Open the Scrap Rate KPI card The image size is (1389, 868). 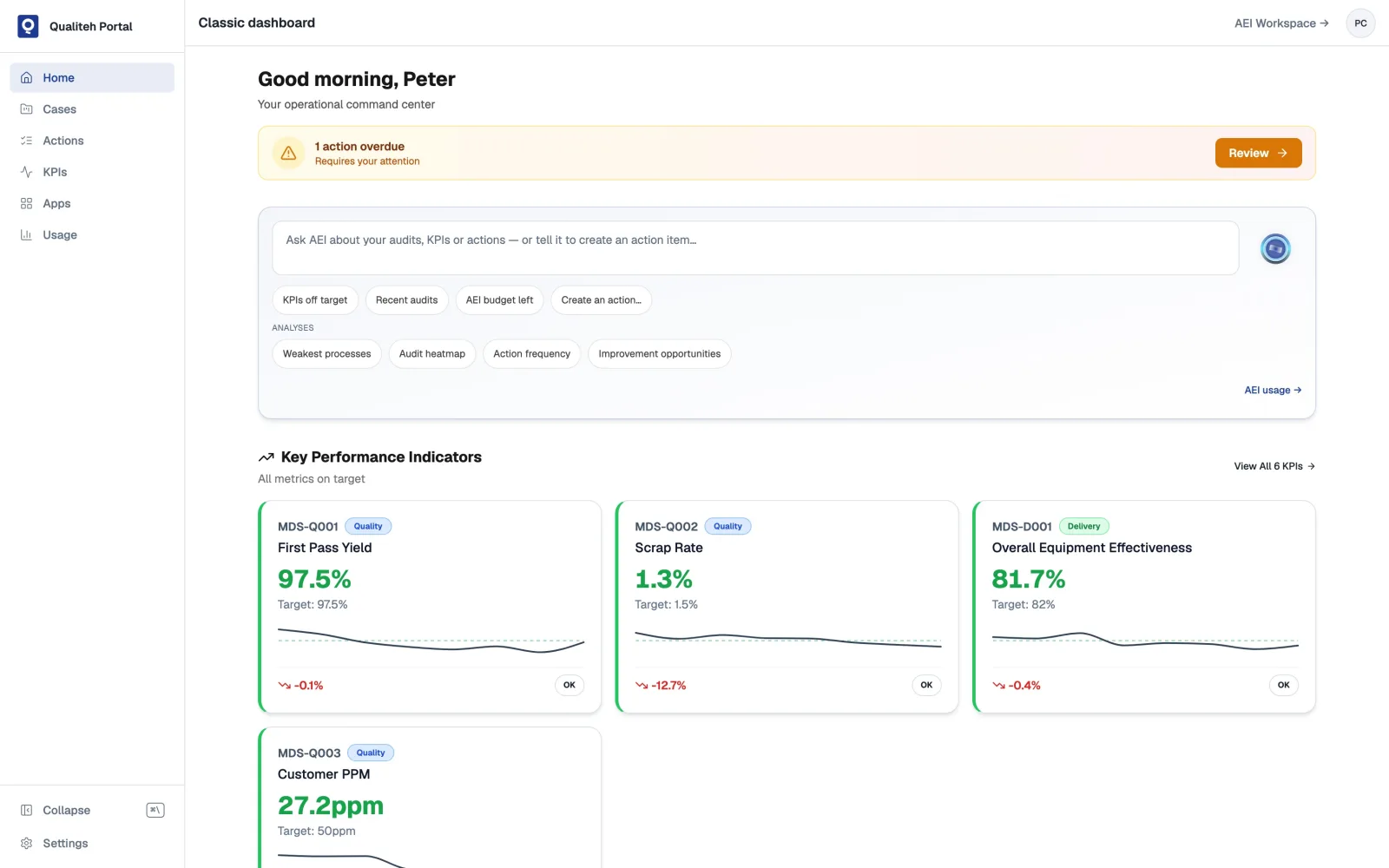click(787, 607)
